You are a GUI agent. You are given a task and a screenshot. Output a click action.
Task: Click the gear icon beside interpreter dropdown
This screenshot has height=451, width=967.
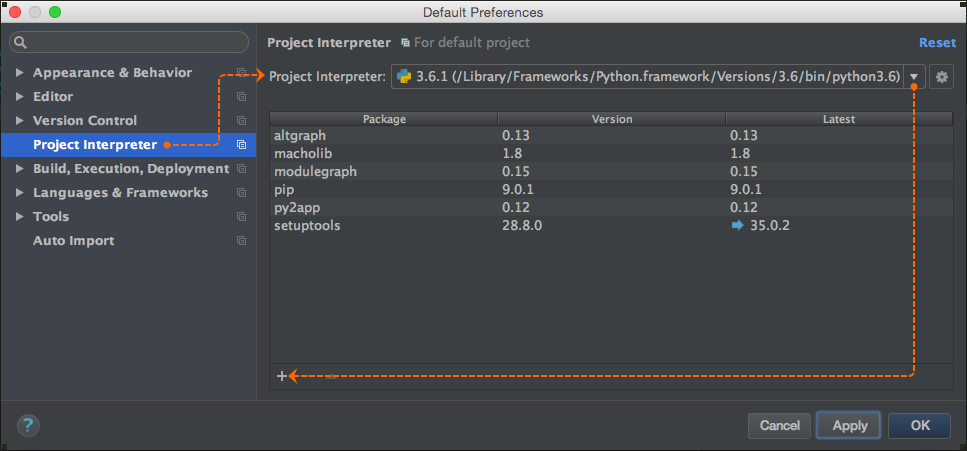[941, 77]
